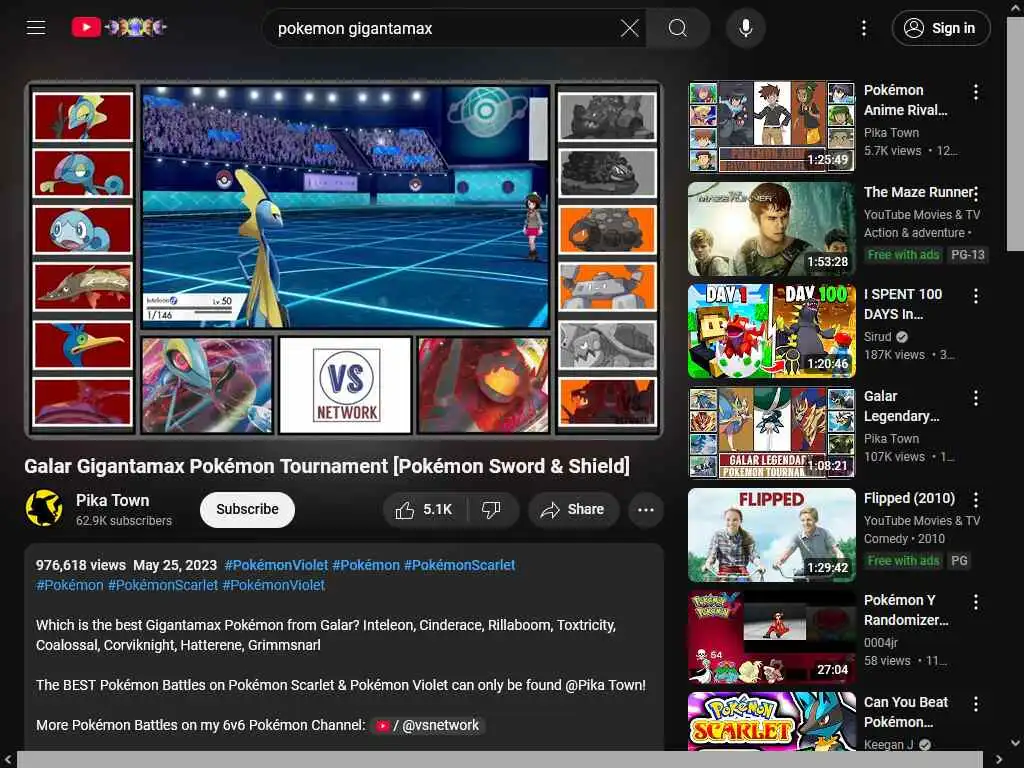
Task: Open Flipped (2010) movie thumbnail
Action: pyautogui.click(x=772, y=535)
